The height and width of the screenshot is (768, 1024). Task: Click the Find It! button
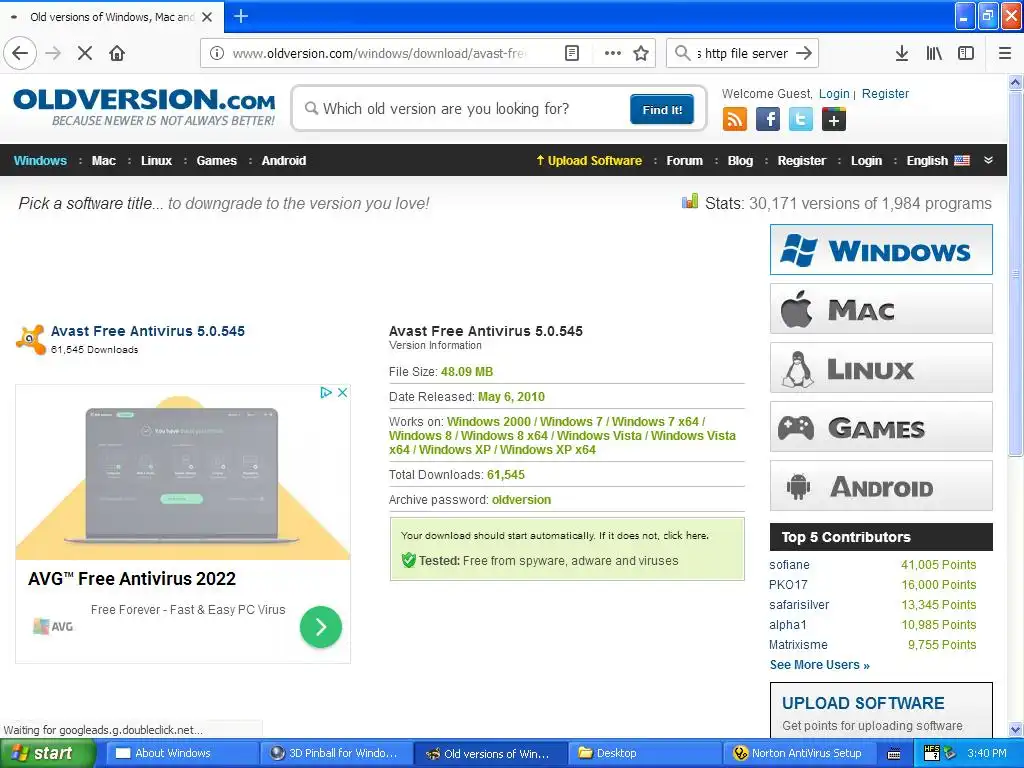pos(662,109)
